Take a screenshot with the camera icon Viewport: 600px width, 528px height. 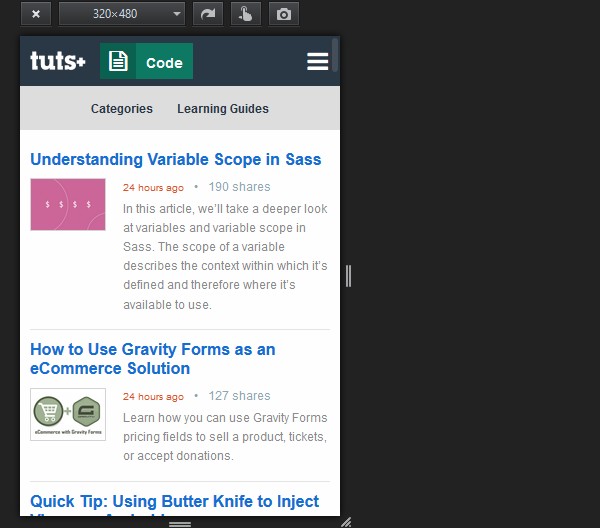(284, 14)
